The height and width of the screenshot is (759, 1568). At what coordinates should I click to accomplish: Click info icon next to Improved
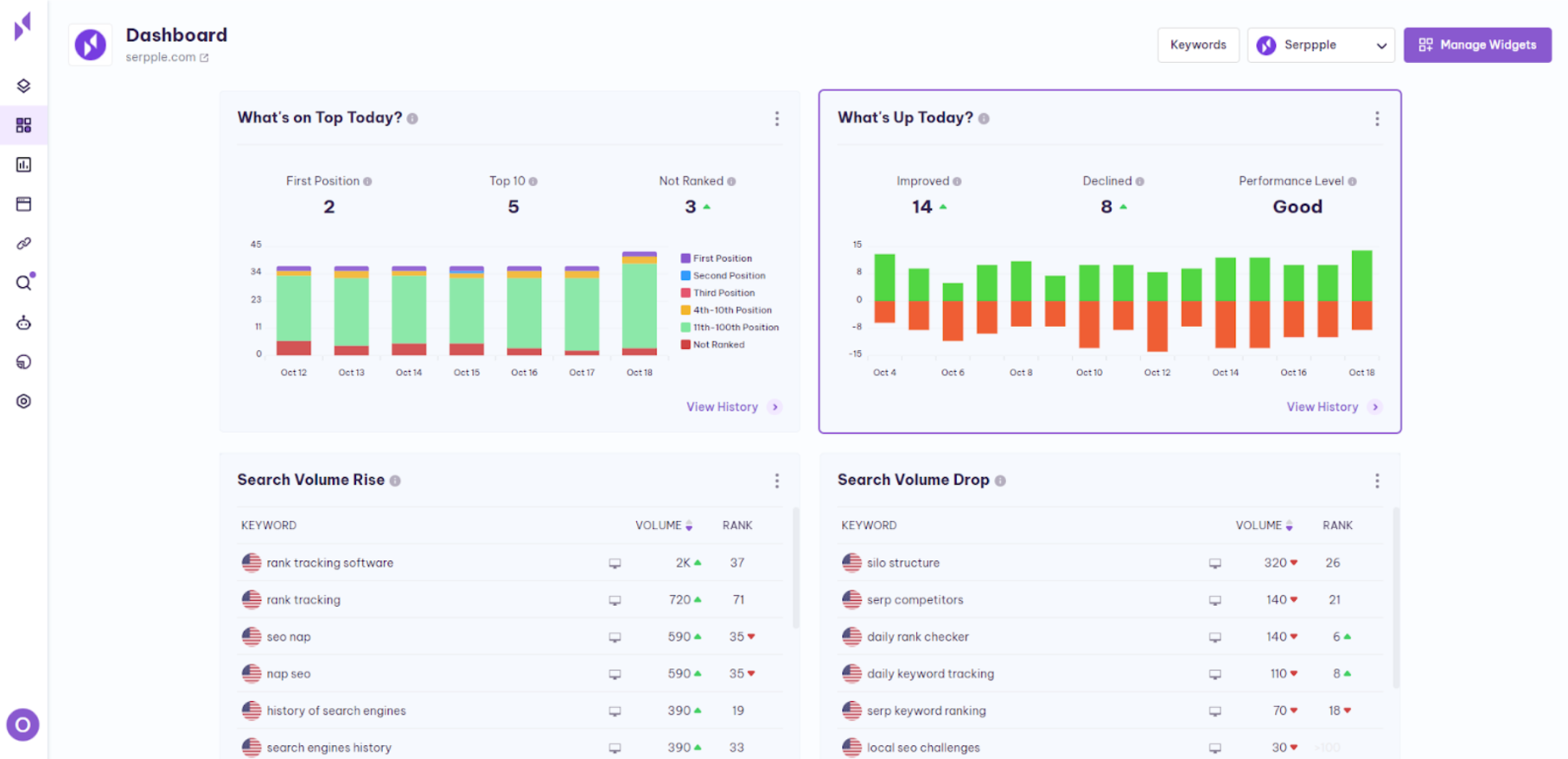pyautogui.click(x=957, y=182)
